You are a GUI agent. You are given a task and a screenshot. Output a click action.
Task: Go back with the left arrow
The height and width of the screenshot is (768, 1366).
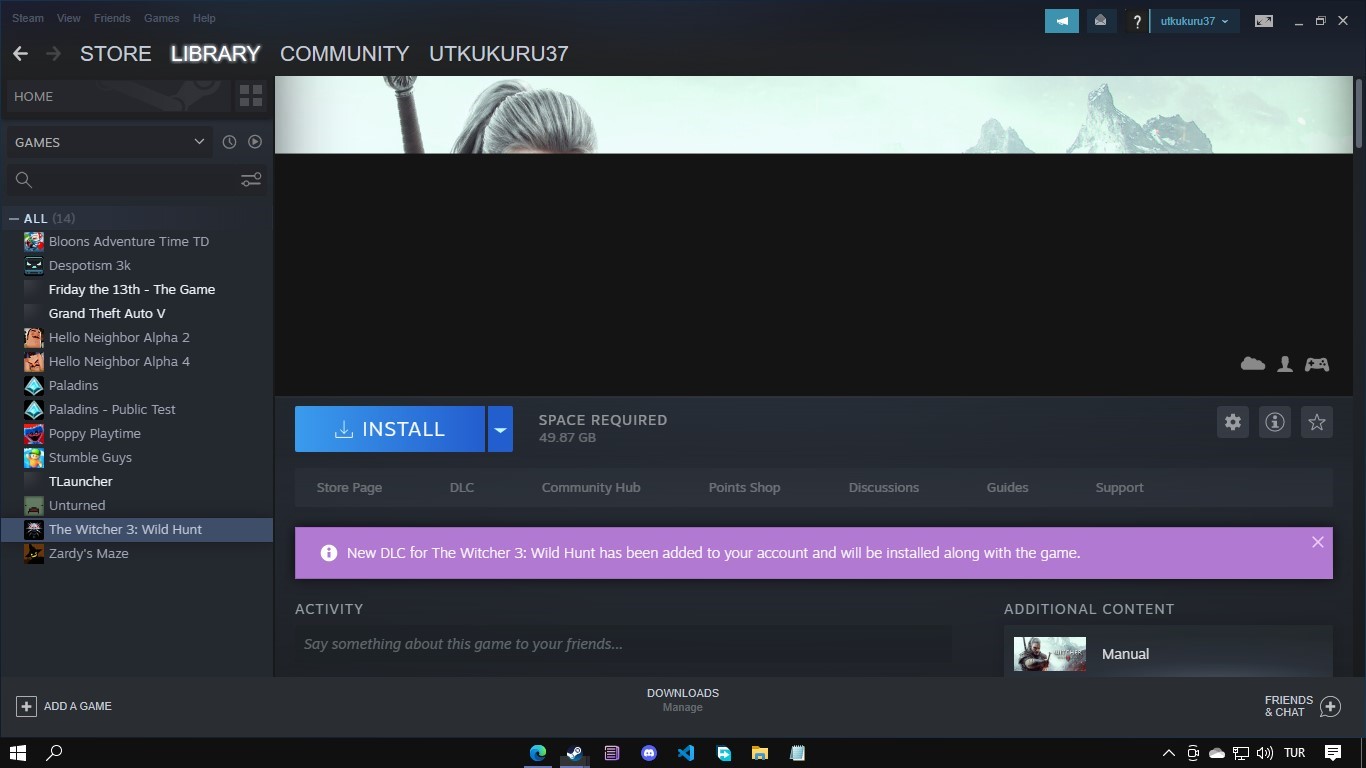[x=20, y=54]
